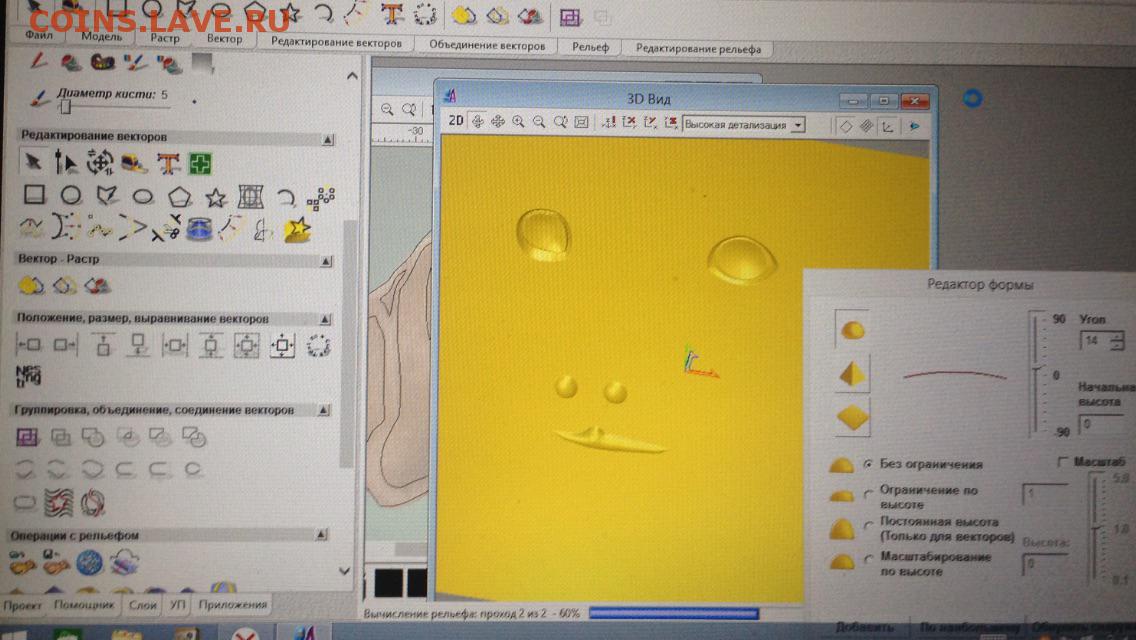Screen dimensions: 1136x640
Task: Select the ellipse drawing tool
Action: coord(143,196)
